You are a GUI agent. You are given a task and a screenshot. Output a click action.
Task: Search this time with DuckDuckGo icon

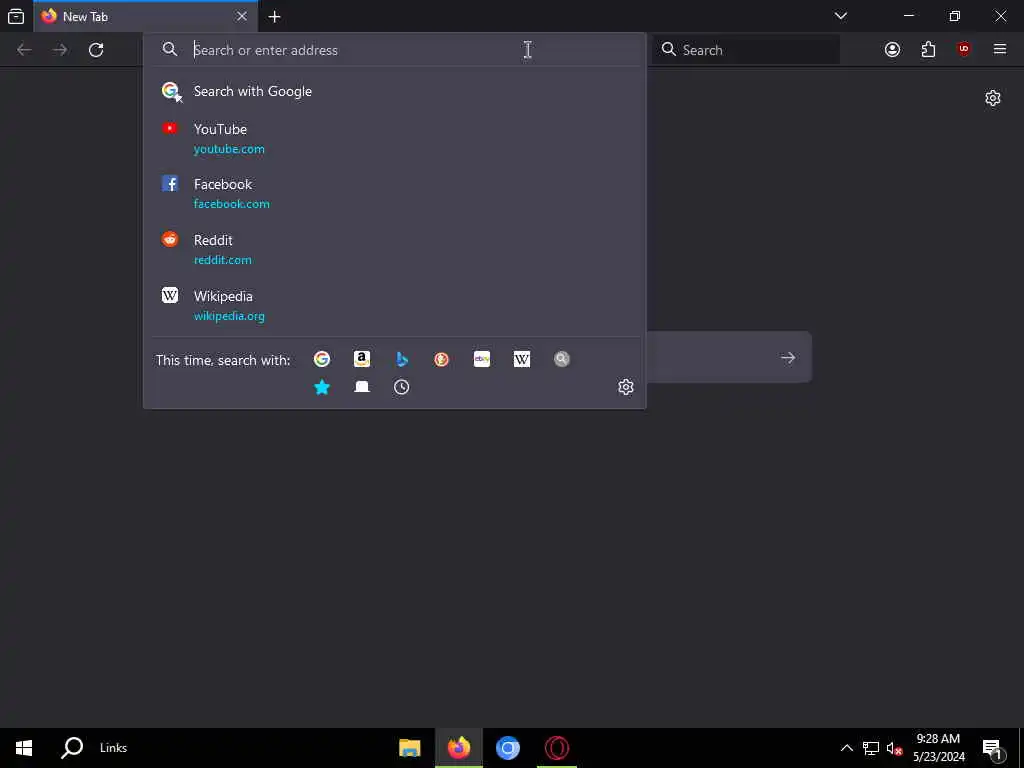coord(441,359)
